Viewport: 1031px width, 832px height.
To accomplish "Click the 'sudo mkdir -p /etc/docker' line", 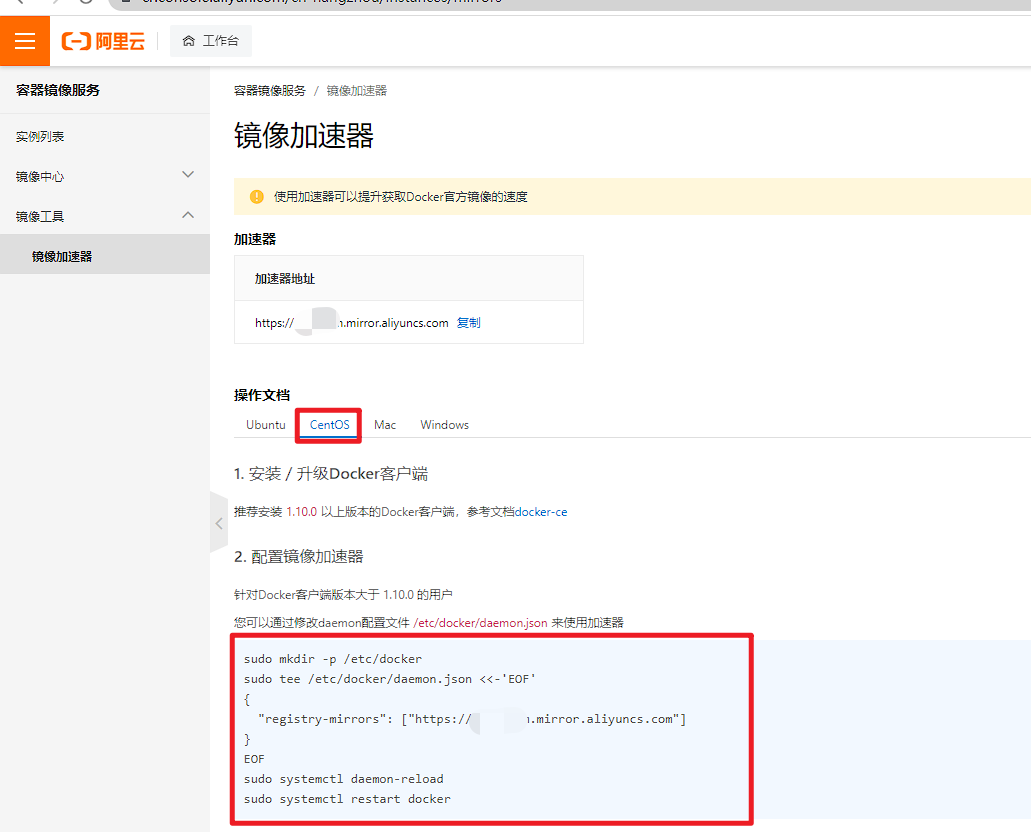I will (x=333, y=659).
